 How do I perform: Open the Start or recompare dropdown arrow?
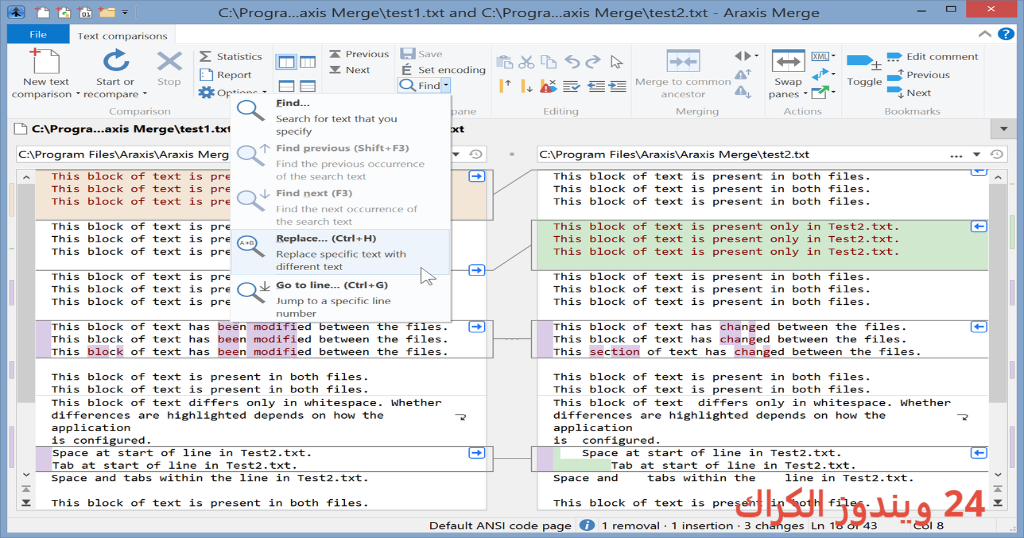pyautogui.click(x=144, y=94)
